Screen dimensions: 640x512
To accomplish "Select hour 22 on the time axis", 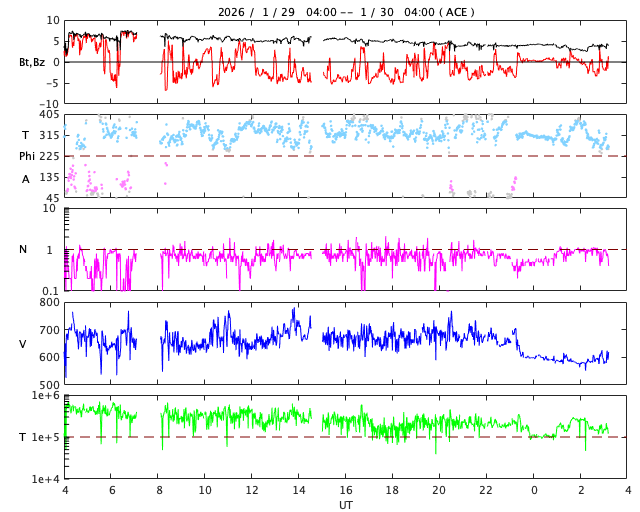I will [x=487, y=491].
